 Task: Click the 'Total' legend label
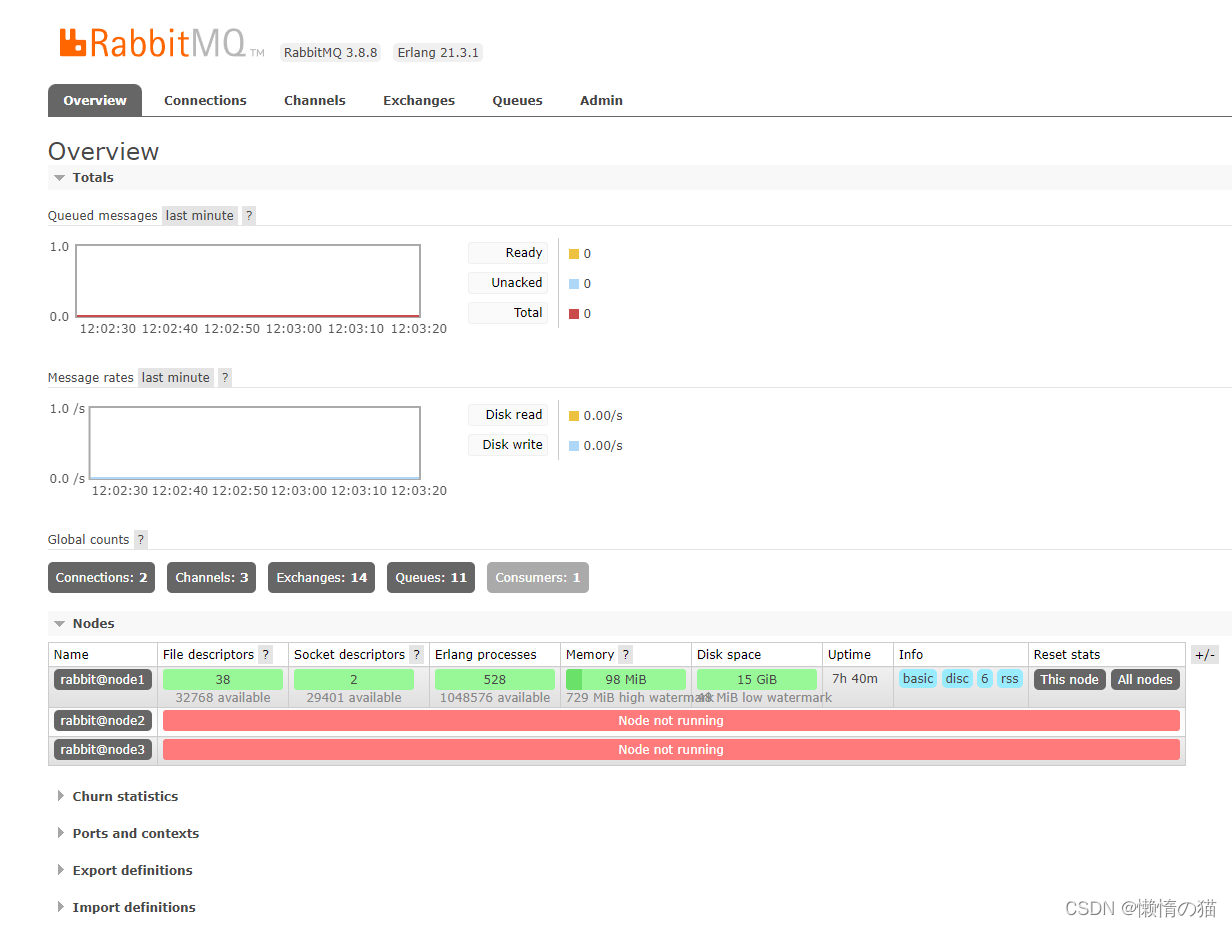[508, 313]
